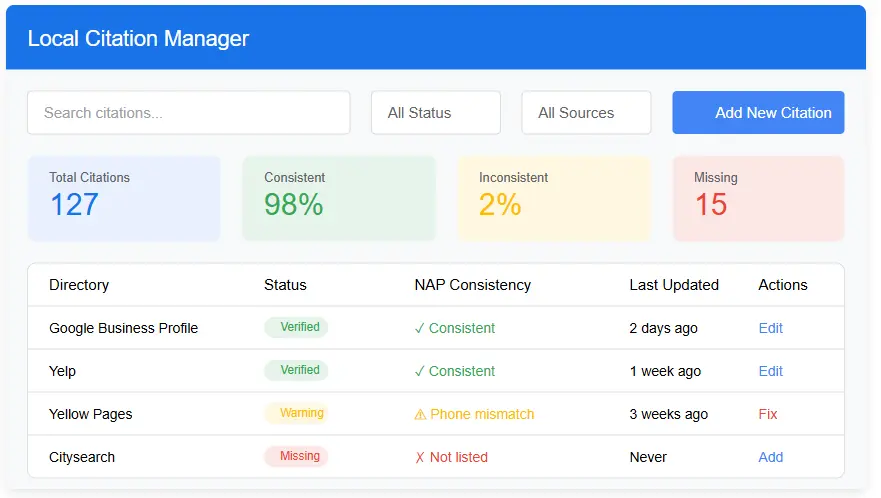Select the Consistent 98% card

[339, 198]
